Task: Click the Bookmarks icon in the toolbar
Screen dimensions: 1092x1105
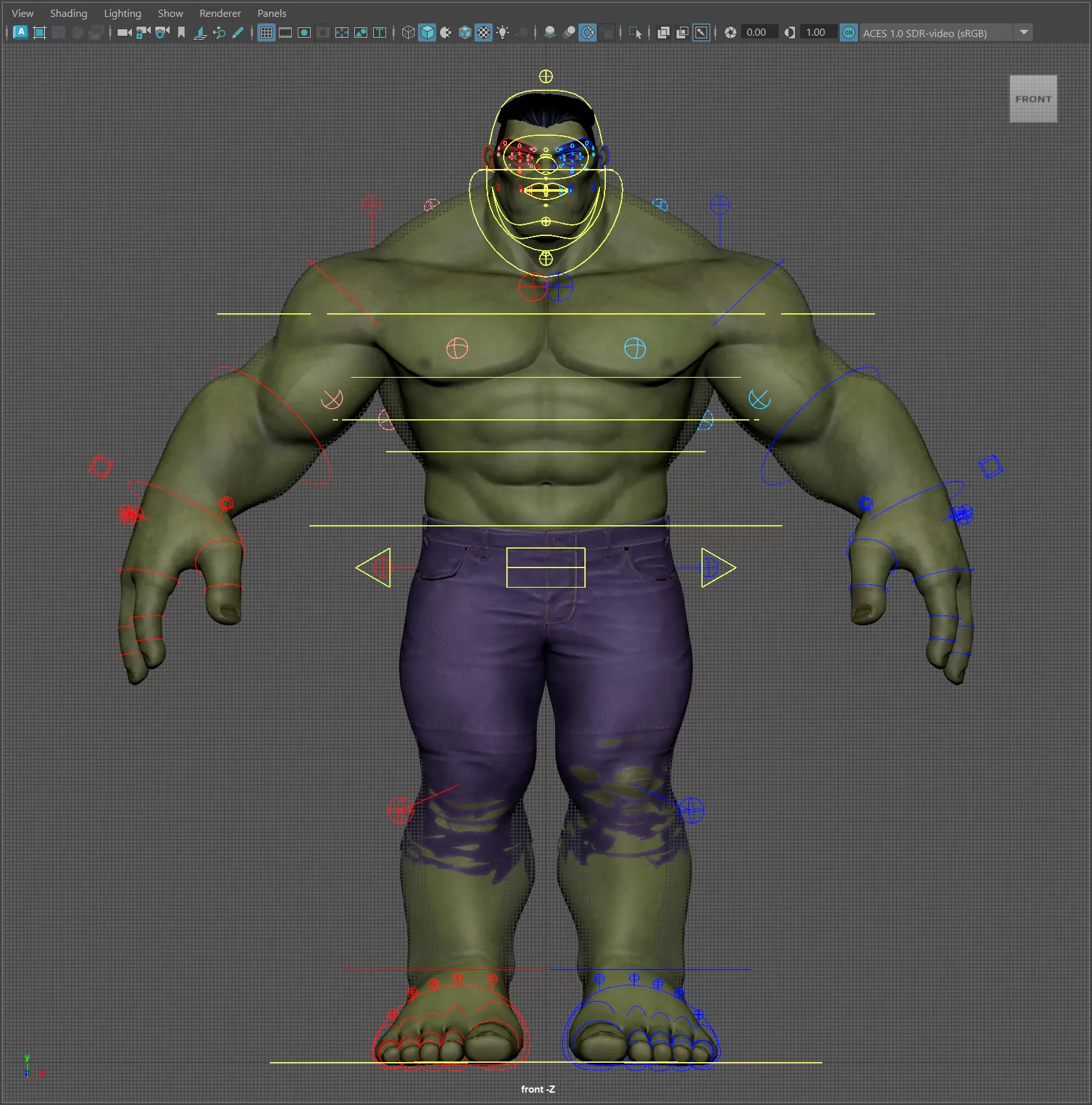Action: tap(181, 32)
